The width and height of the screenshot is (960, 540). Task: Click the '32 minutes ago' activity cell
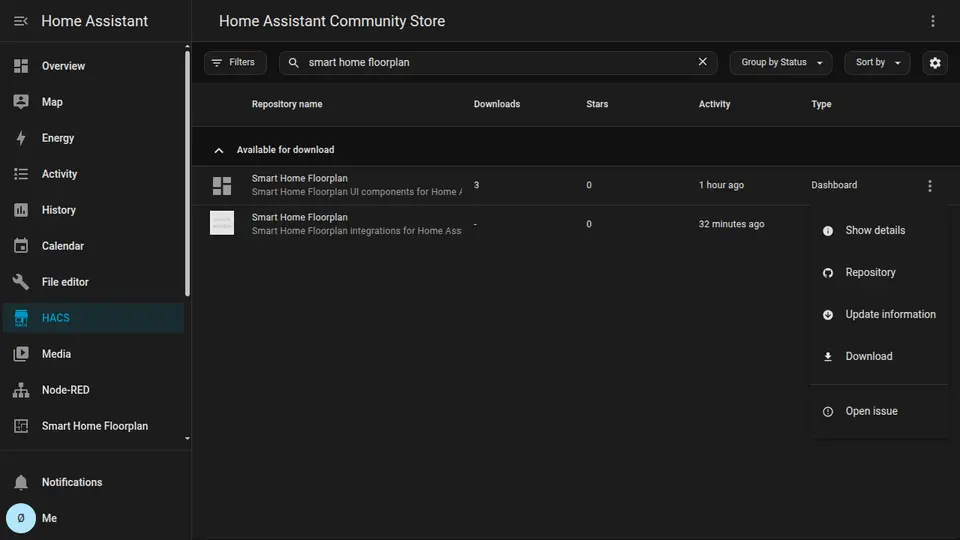[731, 224]
